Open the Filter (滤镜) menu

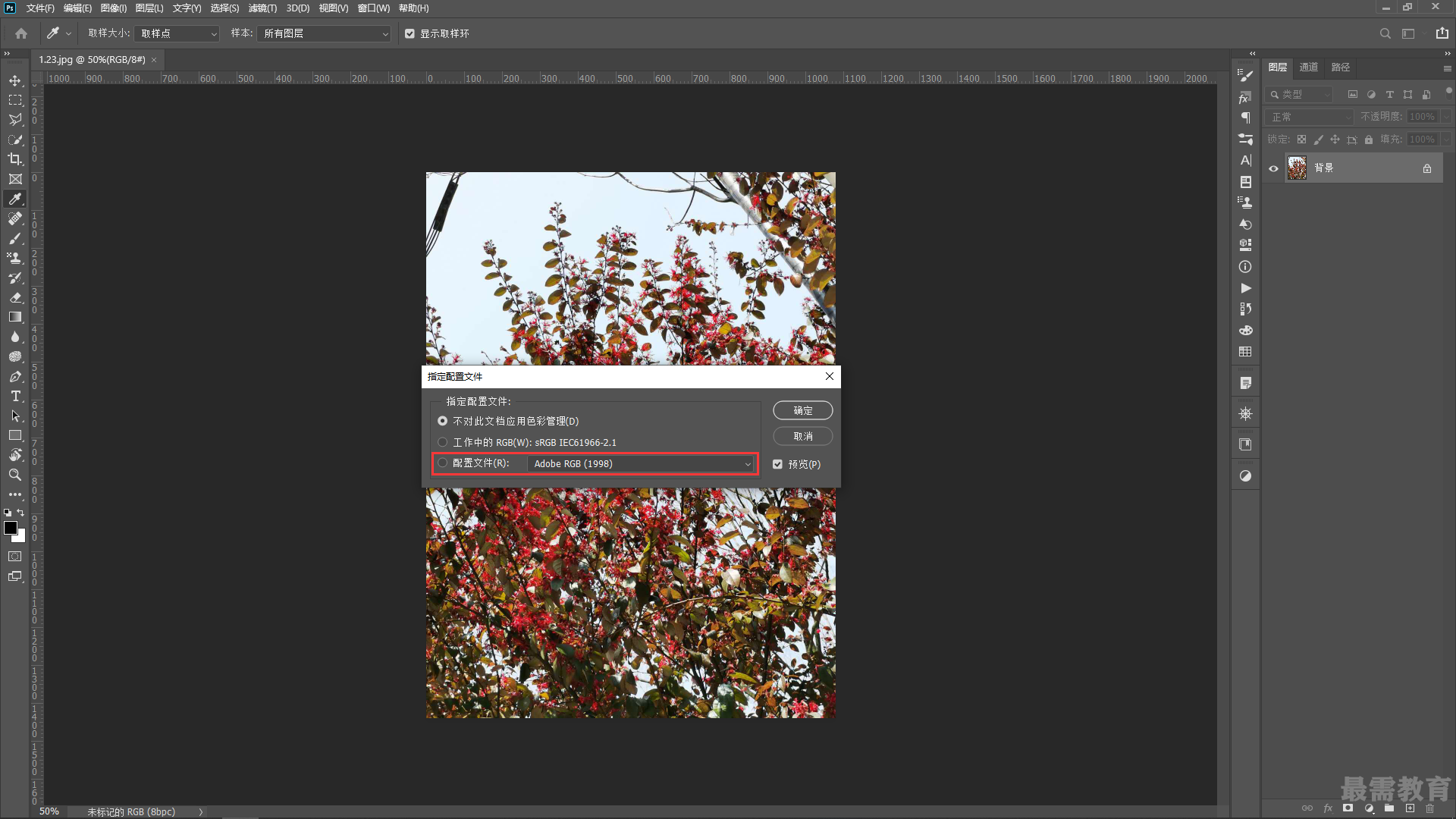tap(262, 8)
